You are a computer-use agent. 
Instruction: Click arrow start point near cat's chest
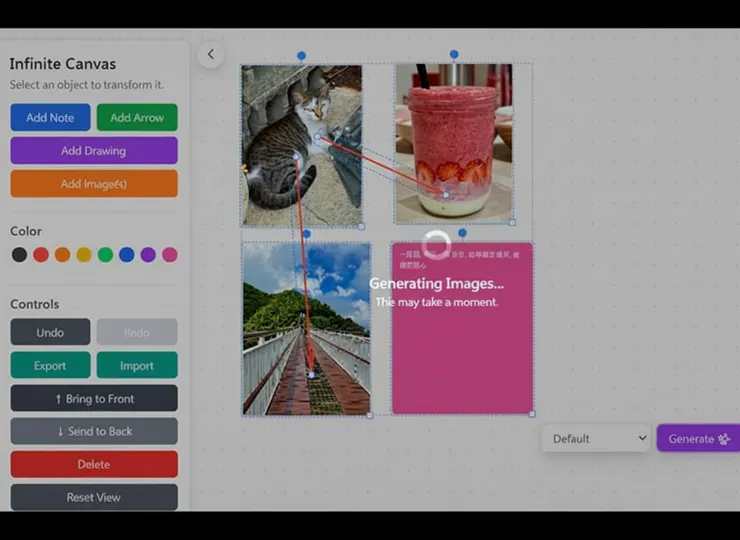click(x=318, y=137)
